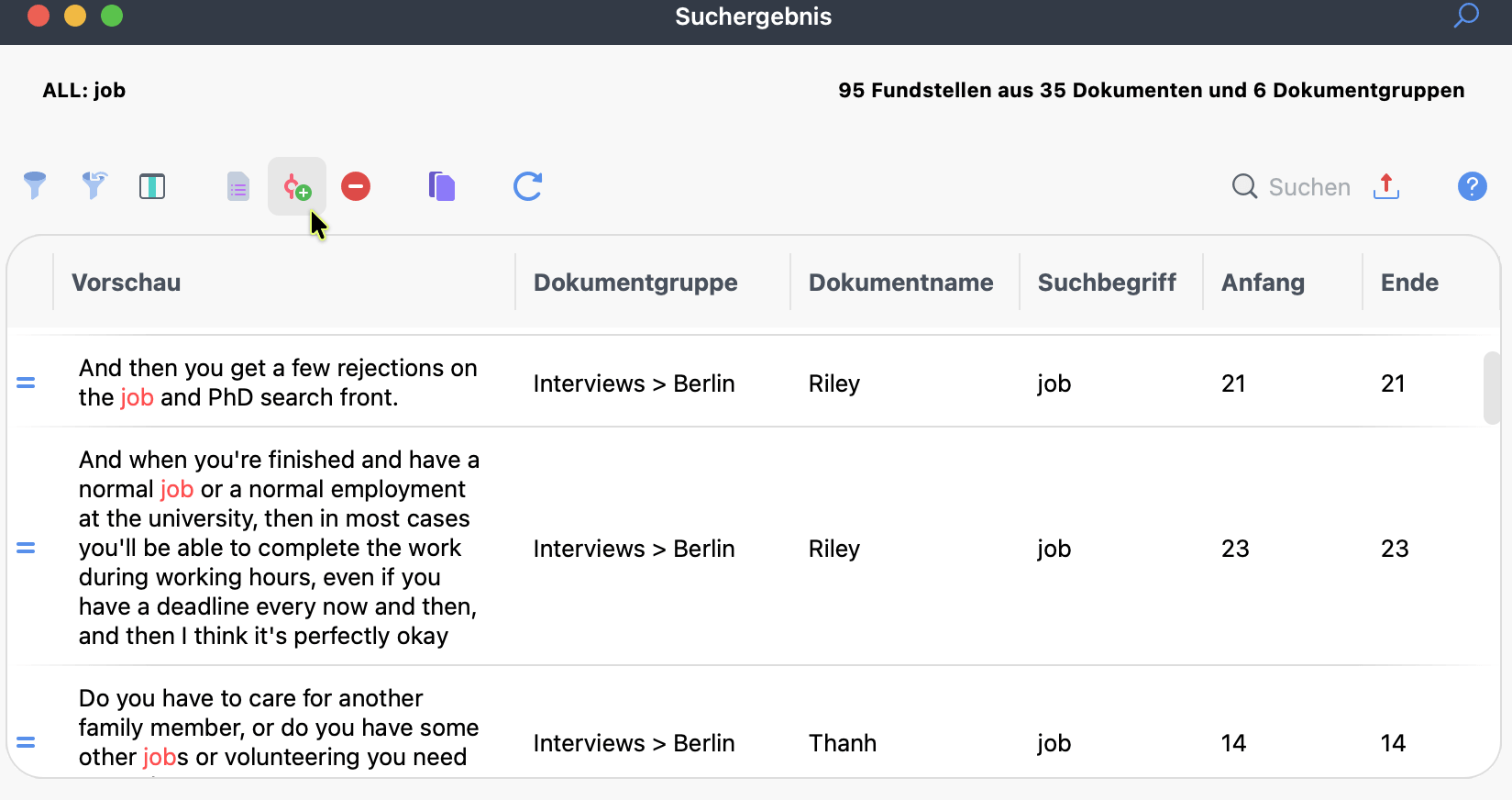The height and width of the screenshot is (800, 1512).
Task: Click Anfang value 23
Action: (x=1235, y=549)
